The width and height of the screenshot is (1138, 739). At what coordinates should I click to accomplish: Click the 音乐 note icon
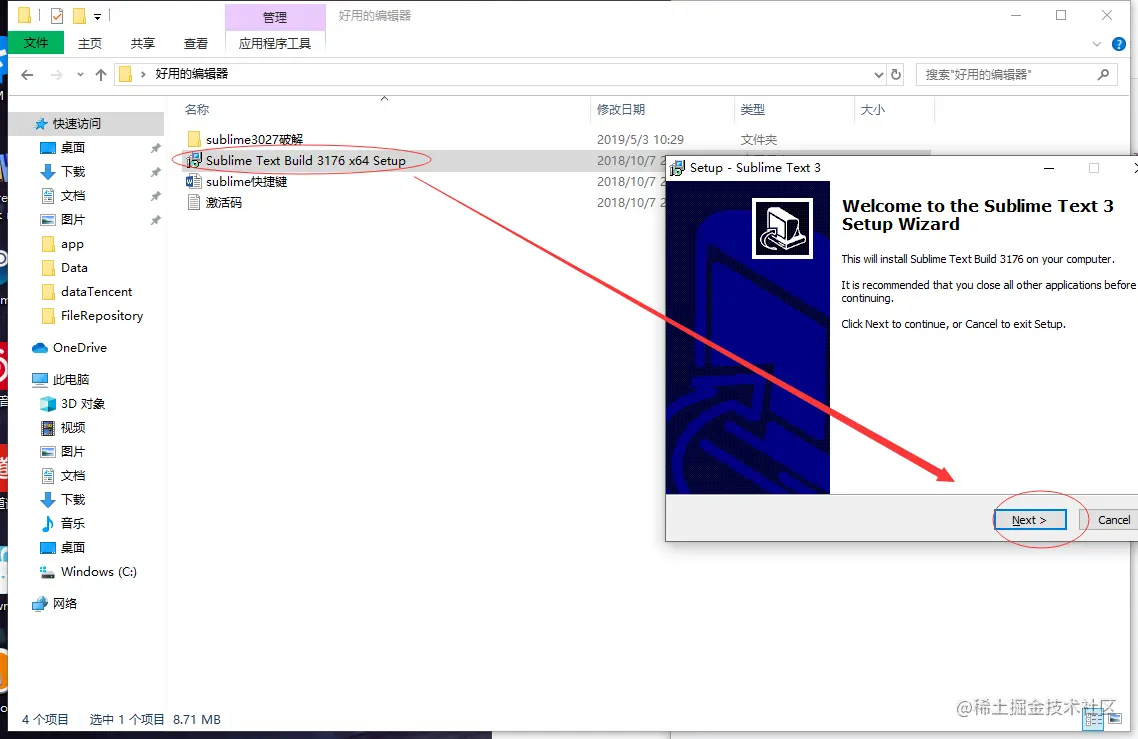[x=48, y=523]
